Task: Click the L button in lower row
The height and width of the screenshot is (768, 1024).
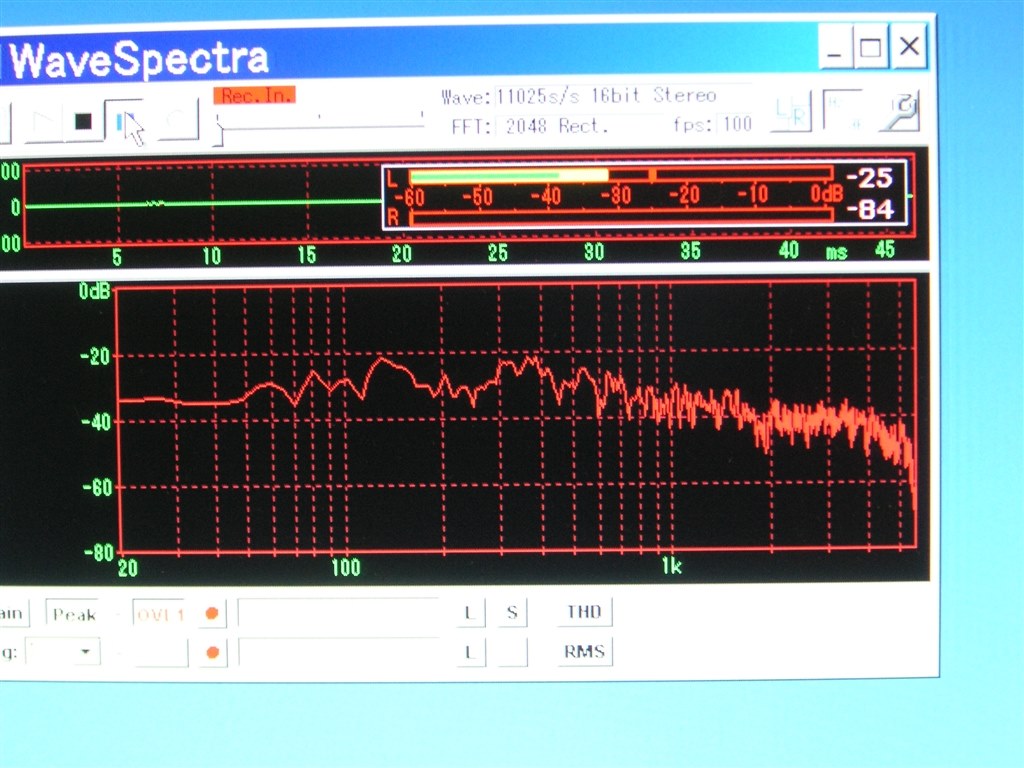Action: pyautogui.click(x=470, y=652)
